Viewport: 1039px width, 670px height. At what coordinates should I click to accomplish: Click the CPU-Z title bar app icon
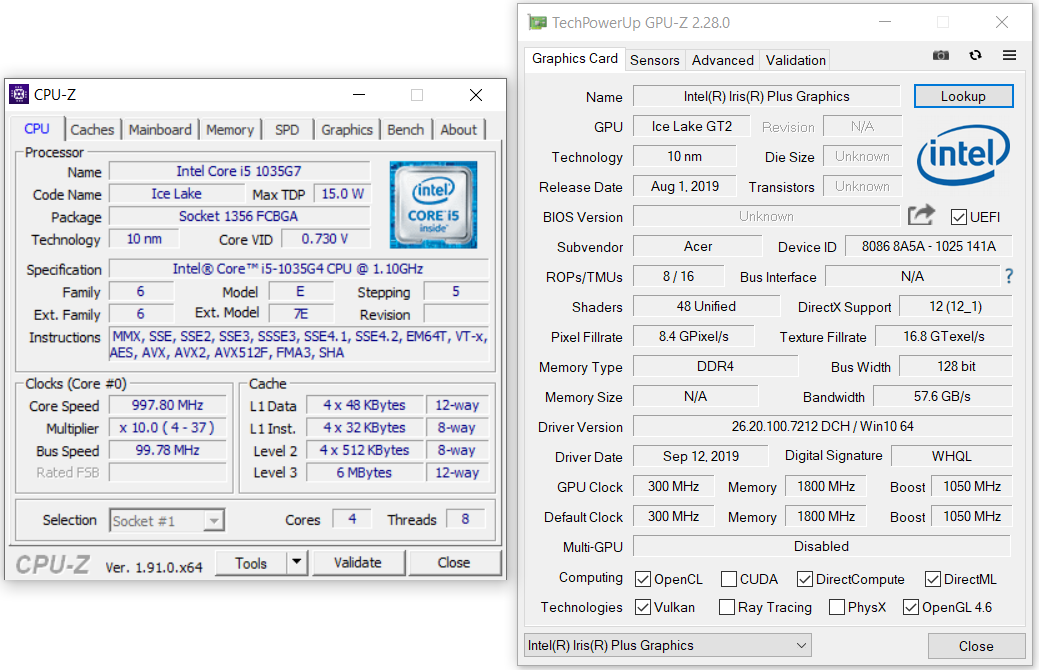[19, 95]
